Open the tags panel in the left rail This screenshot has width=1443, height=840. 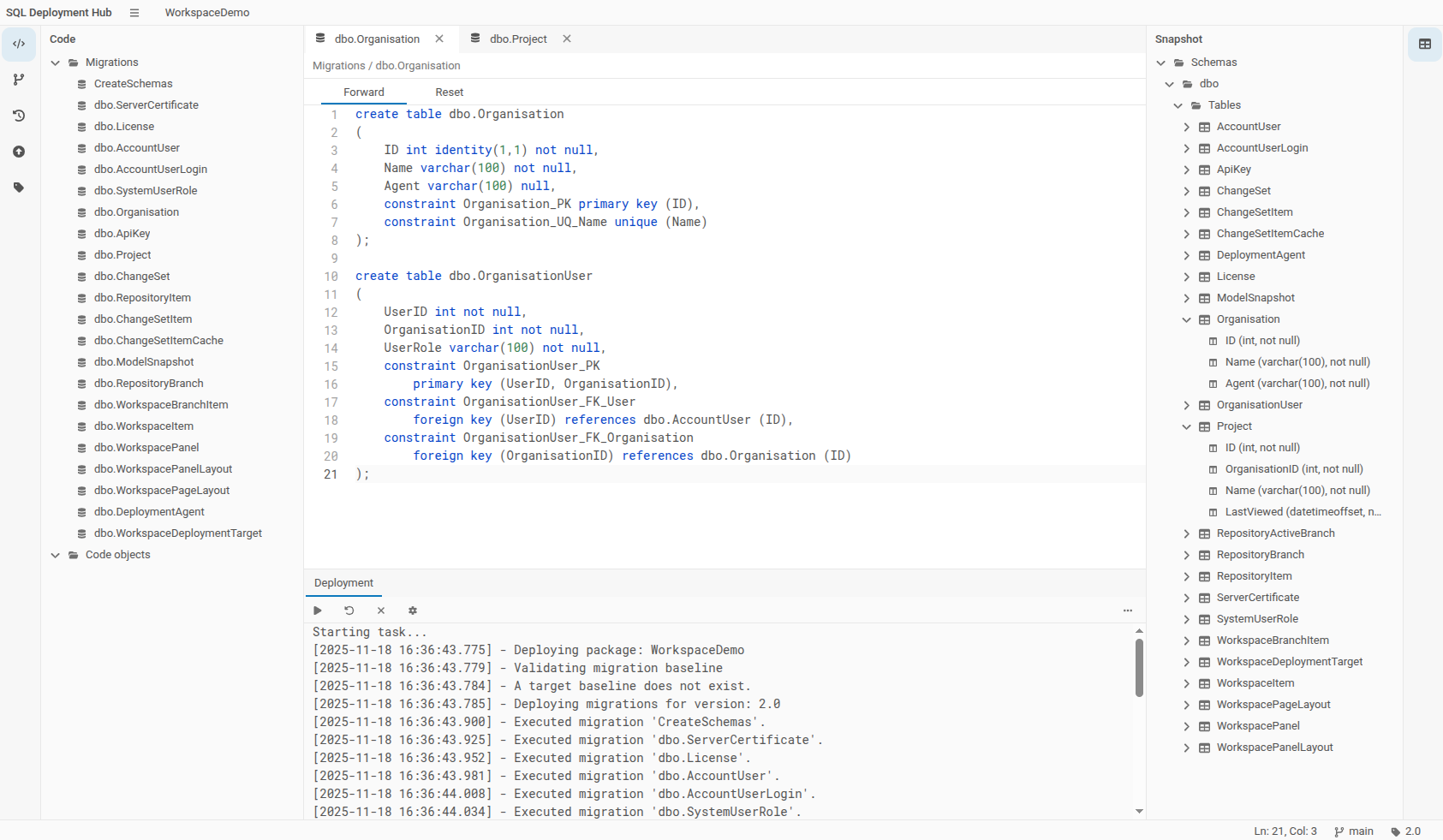click(19, 188)
